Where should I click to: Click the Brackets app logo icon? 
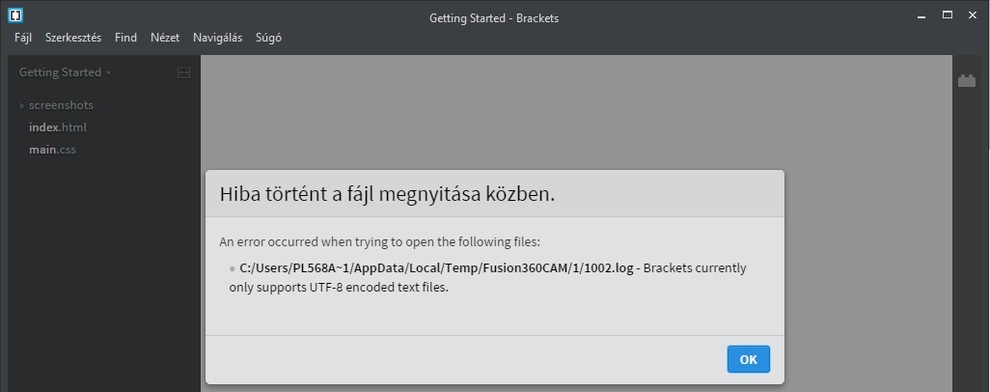point(16,15)
